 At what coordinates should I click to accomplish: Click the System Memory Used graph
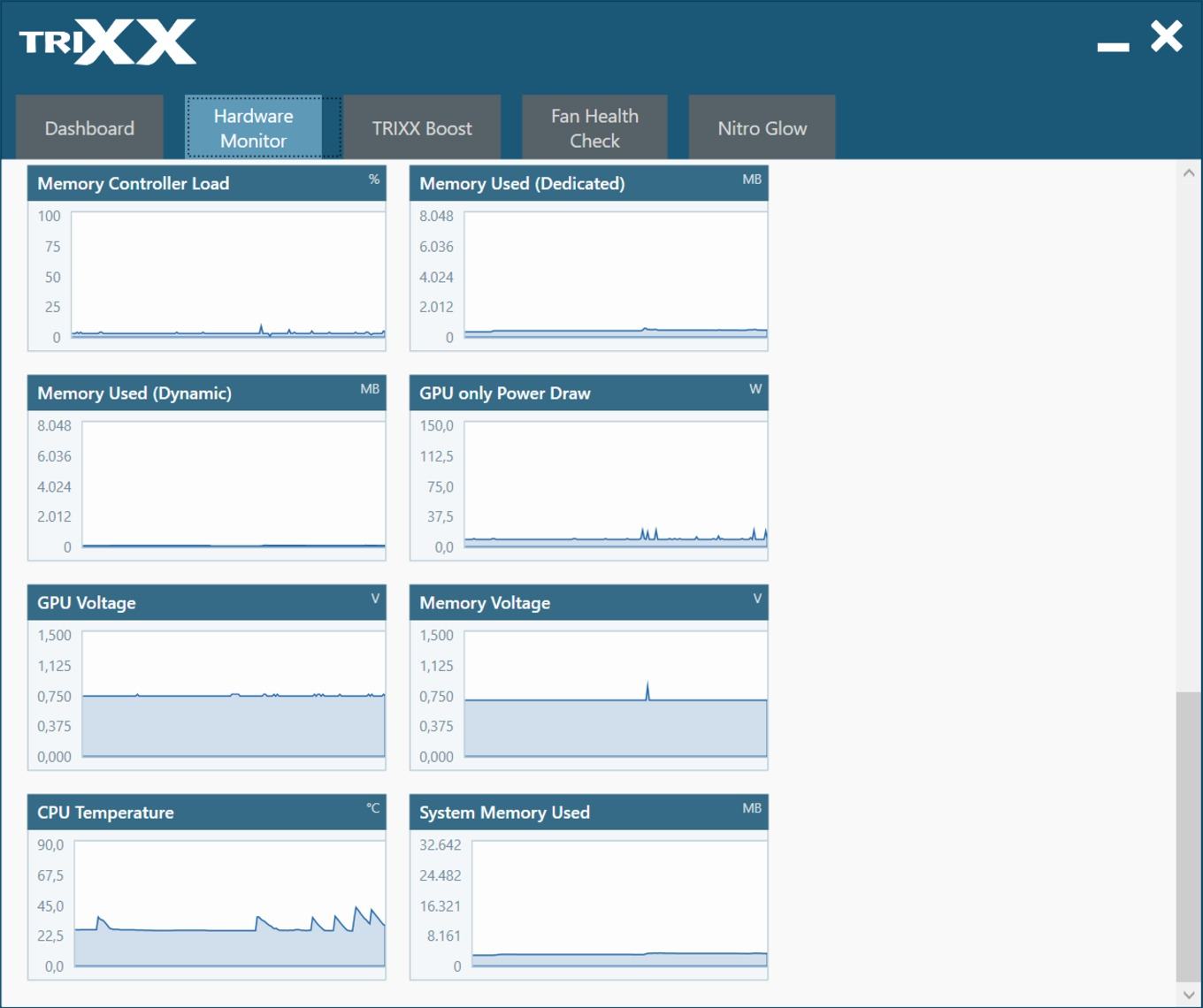coord(619,903)
